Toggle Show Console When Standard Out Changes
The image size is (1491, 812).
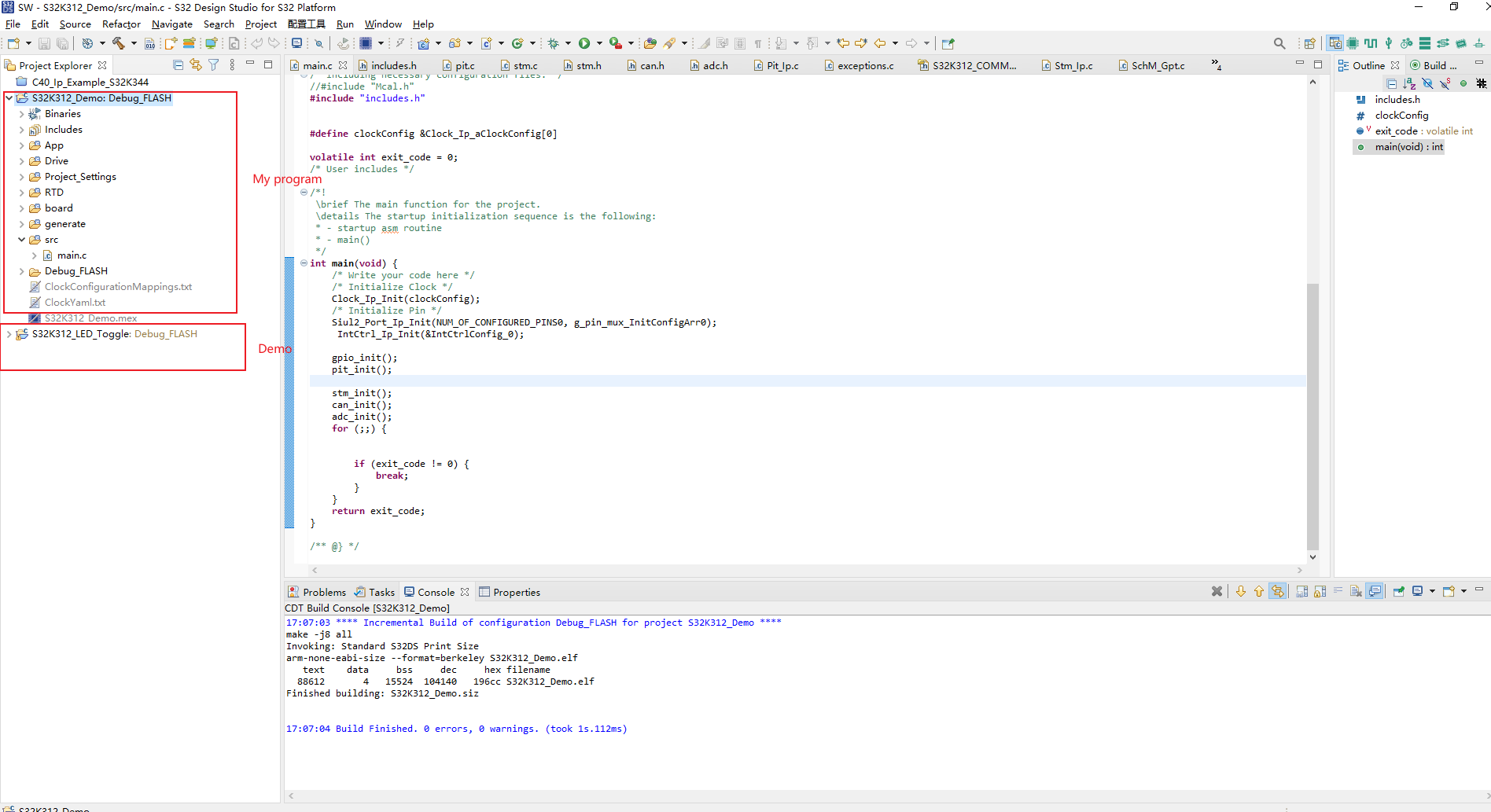tap(1373, 591)
